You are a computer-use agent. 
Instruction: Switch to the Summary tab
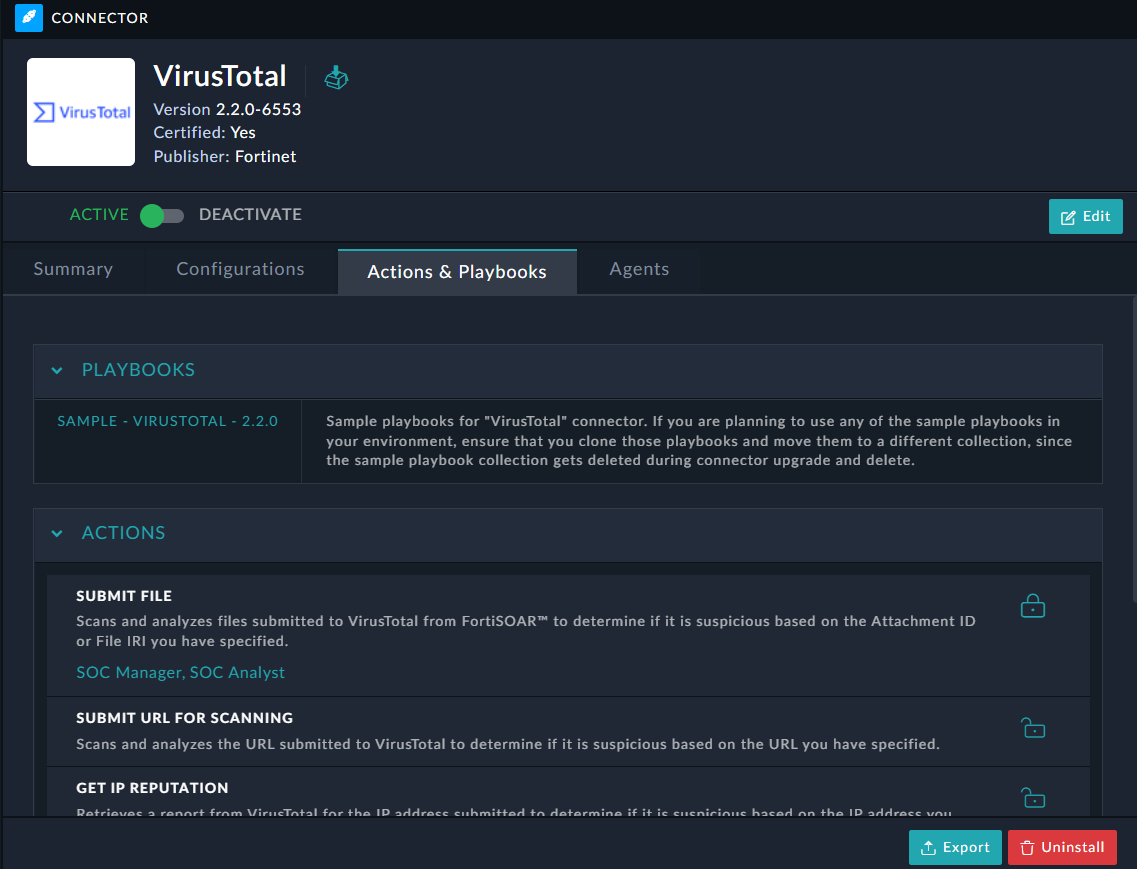click(73, 269)
